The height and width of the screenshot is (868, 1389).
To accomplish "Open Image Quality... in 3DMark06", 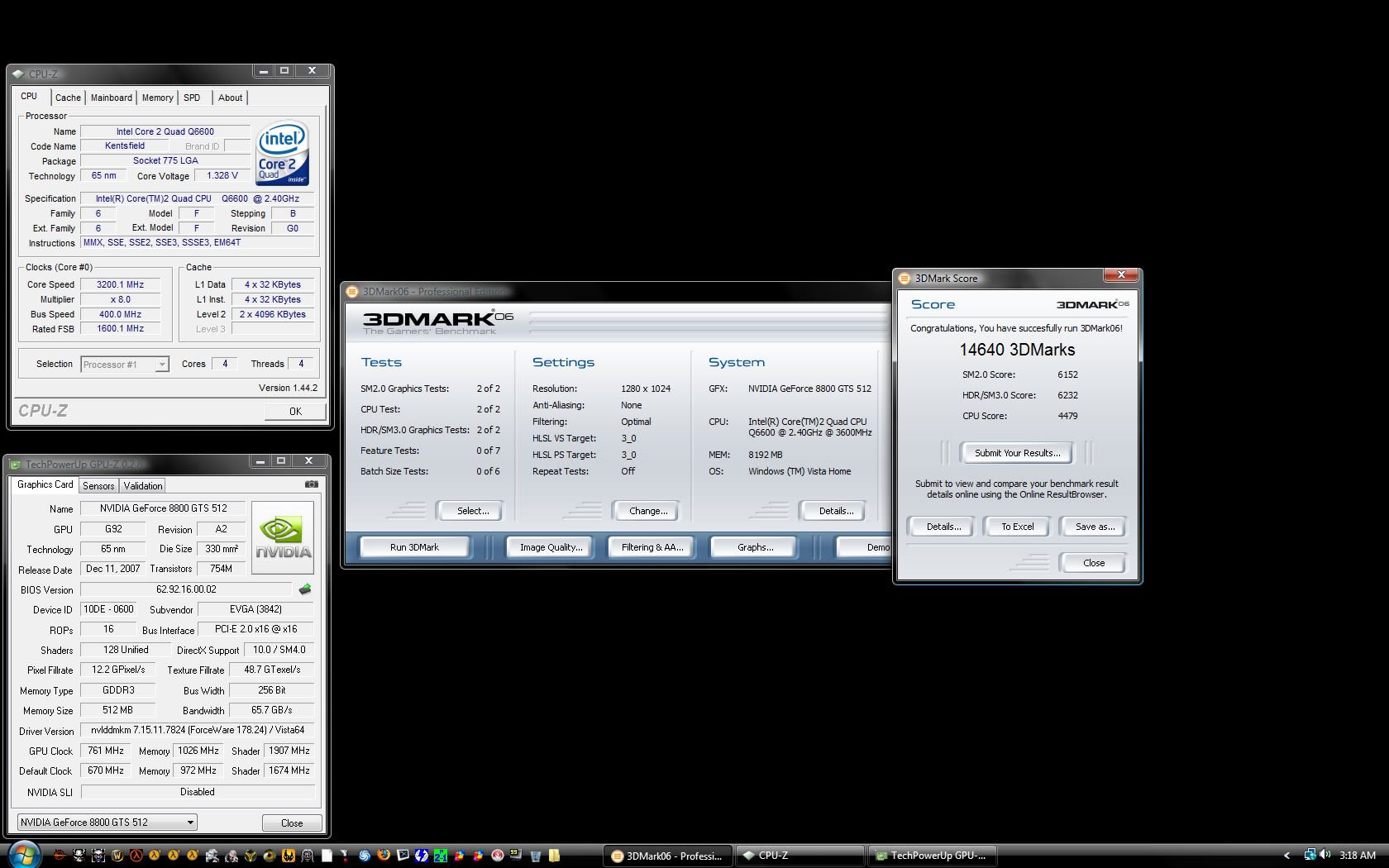I will [551, 547].
